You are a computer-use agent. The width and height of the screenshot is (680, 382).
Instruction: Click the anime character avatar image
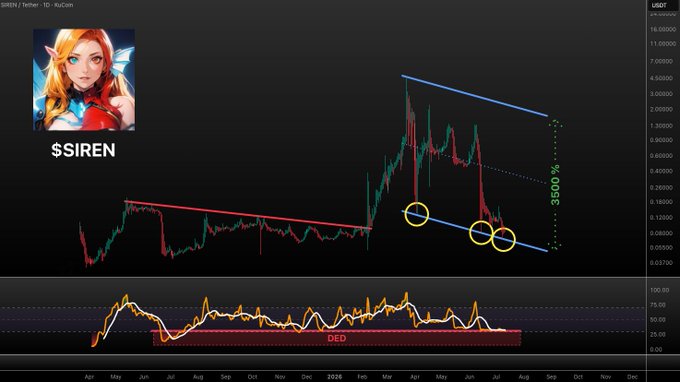tap(84, 80)
